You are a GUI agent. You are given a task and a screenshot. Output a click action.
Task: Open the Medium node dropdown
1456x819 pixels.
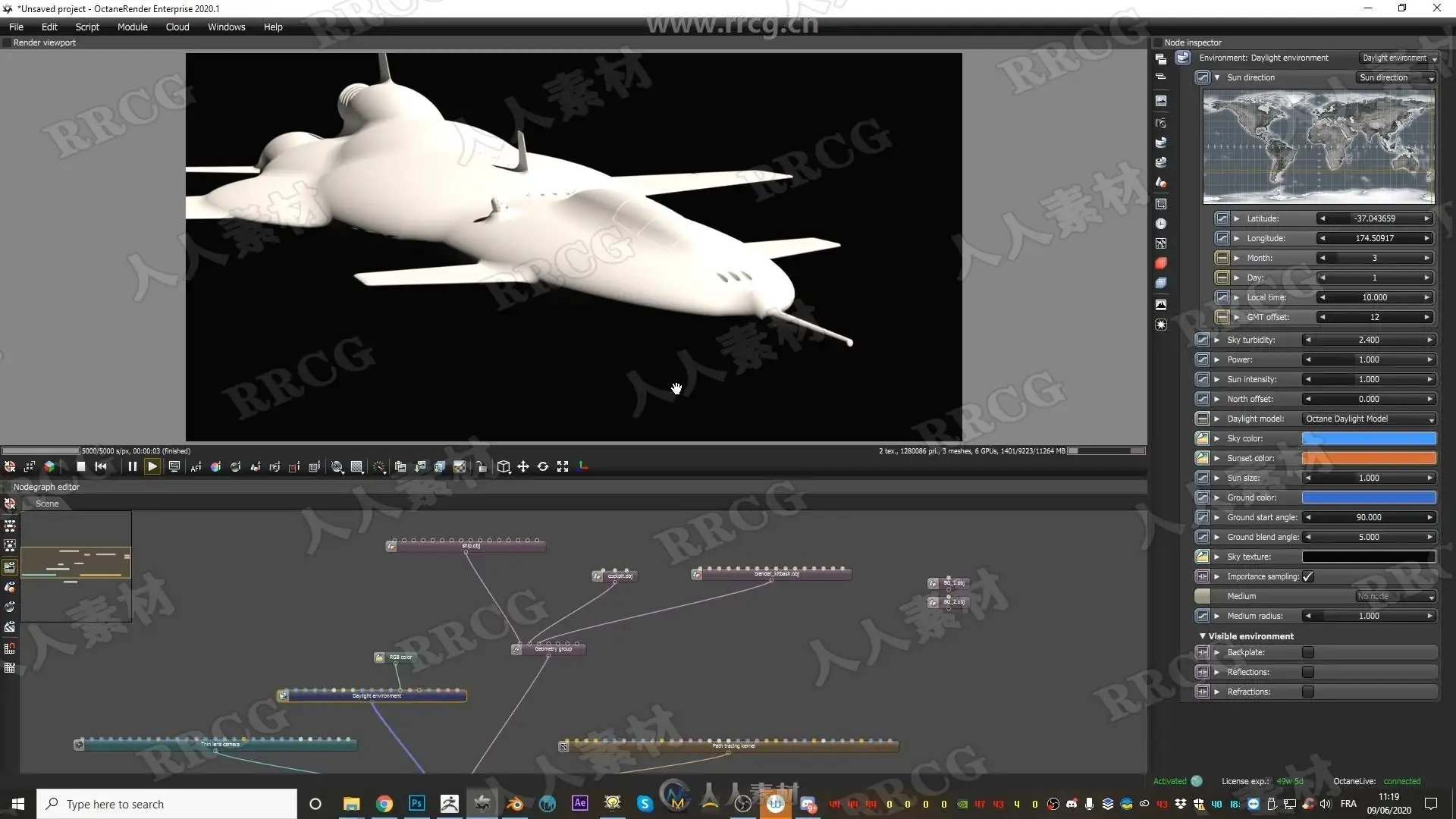(x=1395, y=596)
